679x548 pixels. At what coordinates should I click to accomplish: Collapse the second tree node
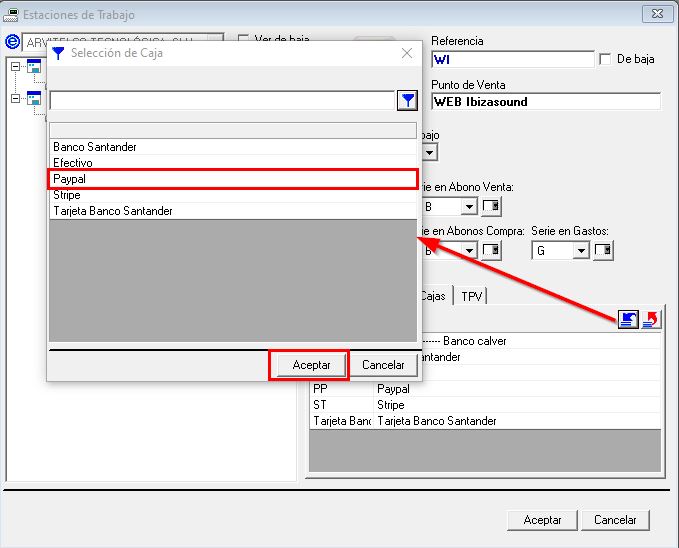pyautogui.click(x=15, y=98)
